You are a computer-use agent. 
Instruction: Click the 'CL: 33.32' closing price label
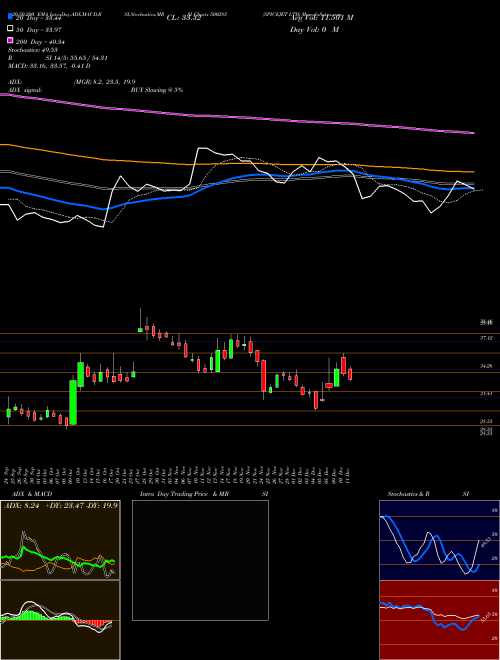coord(184,18)
